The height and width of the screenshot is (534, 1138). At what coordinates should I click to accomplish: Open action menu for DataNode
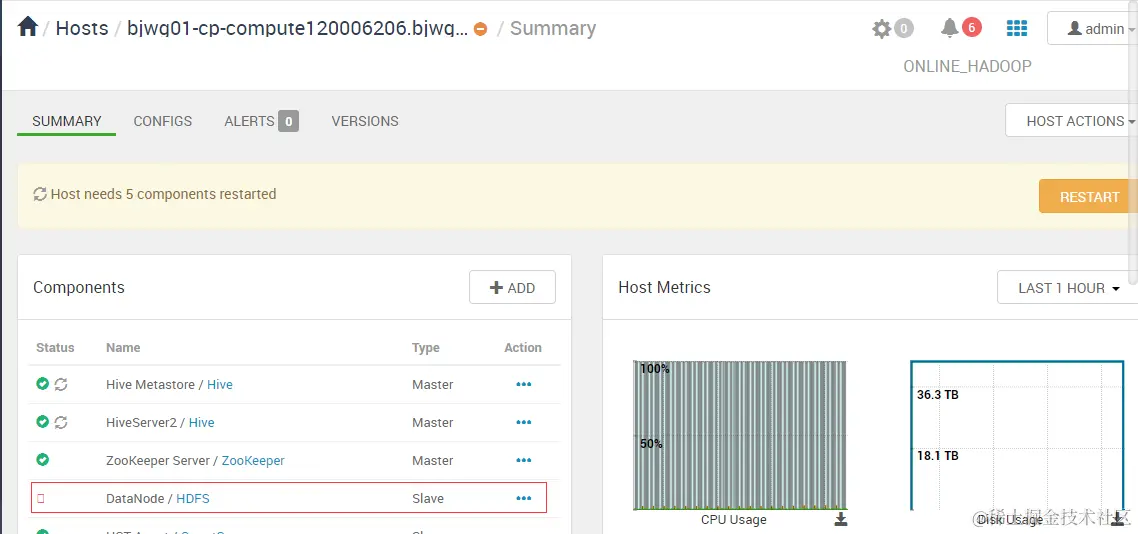pos(523,498)
